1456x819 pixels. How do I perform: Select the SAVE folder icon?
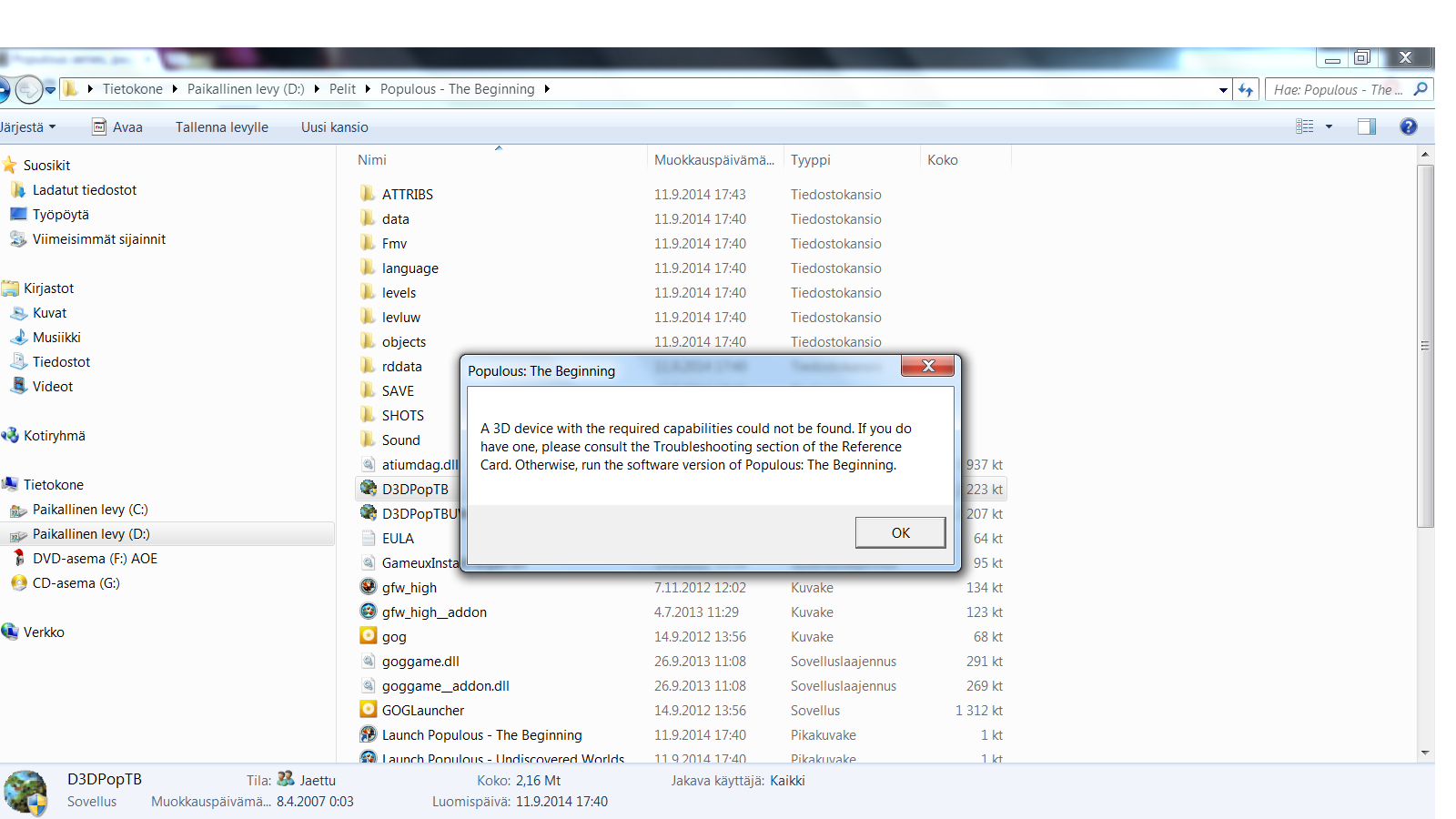pos(368,390)
